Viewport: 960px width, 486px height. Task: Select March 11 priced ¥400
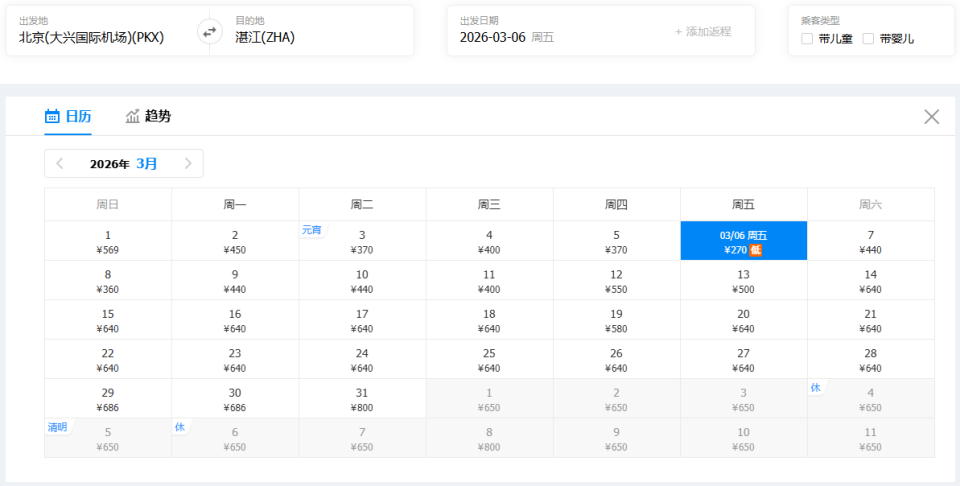pos(489,280)
